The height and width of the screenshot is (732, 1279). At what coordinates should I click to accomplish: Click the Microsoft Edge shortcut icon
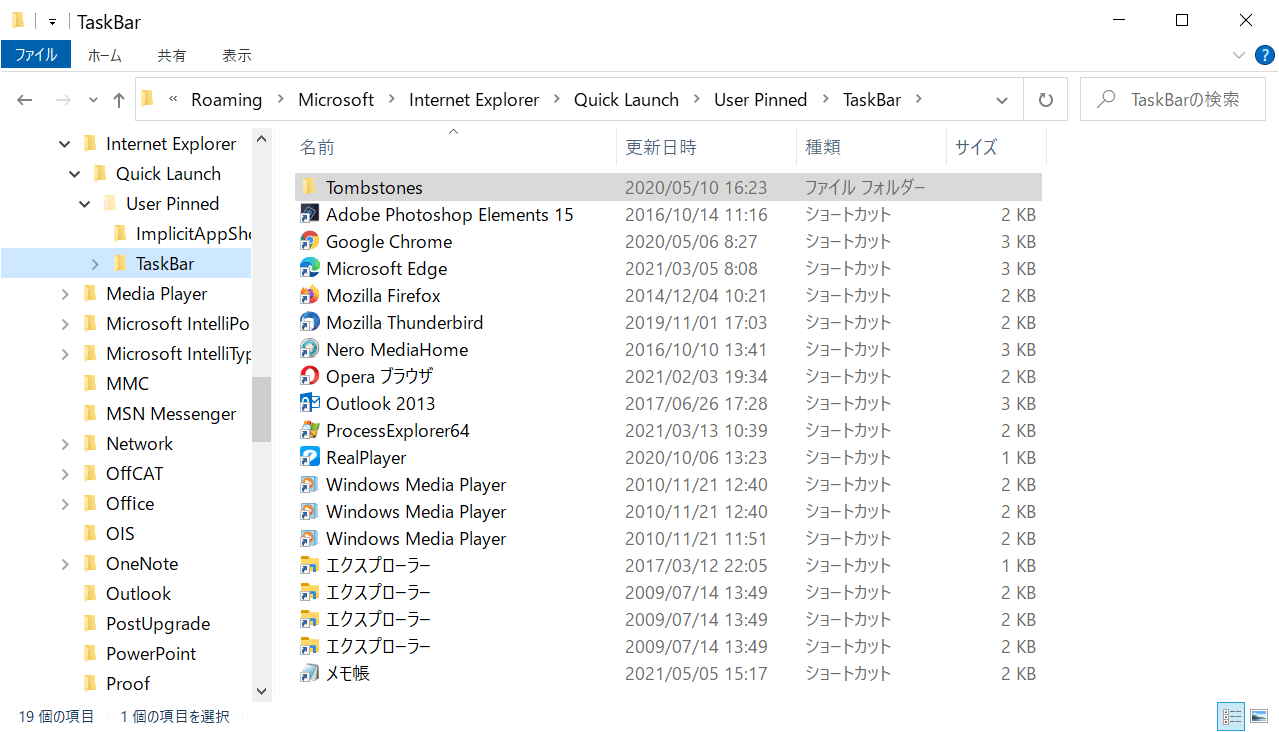point(310,268)
